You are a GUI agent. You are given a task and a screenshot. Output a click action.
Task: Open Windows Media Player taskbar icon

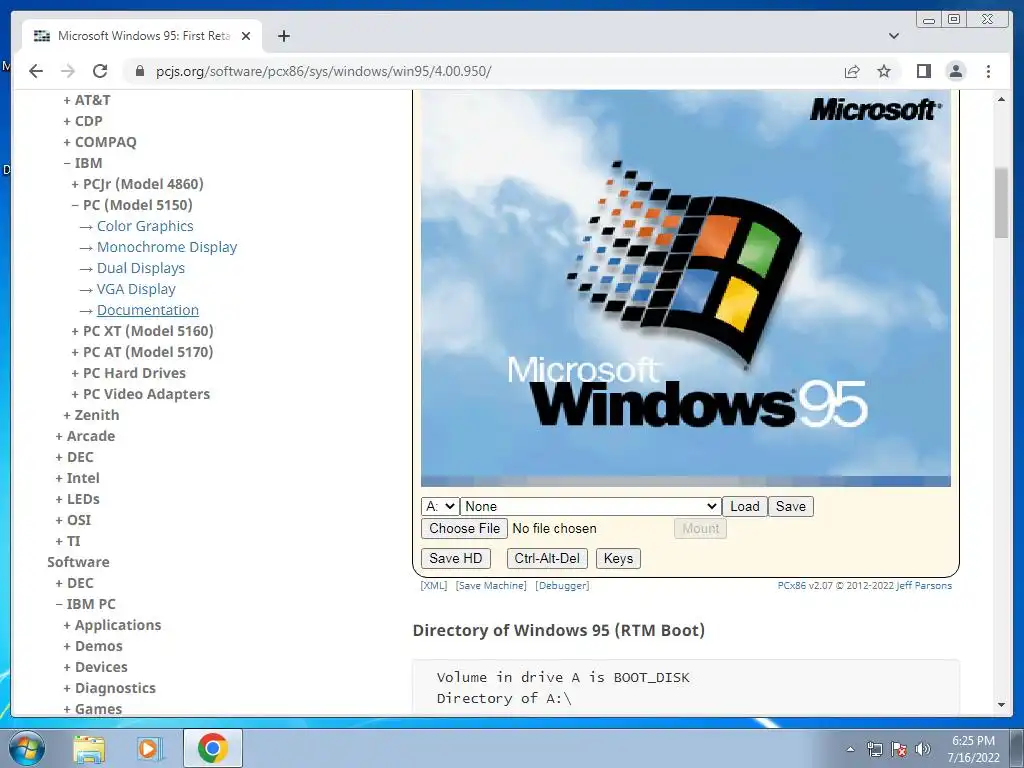click(x=150, y=748)
